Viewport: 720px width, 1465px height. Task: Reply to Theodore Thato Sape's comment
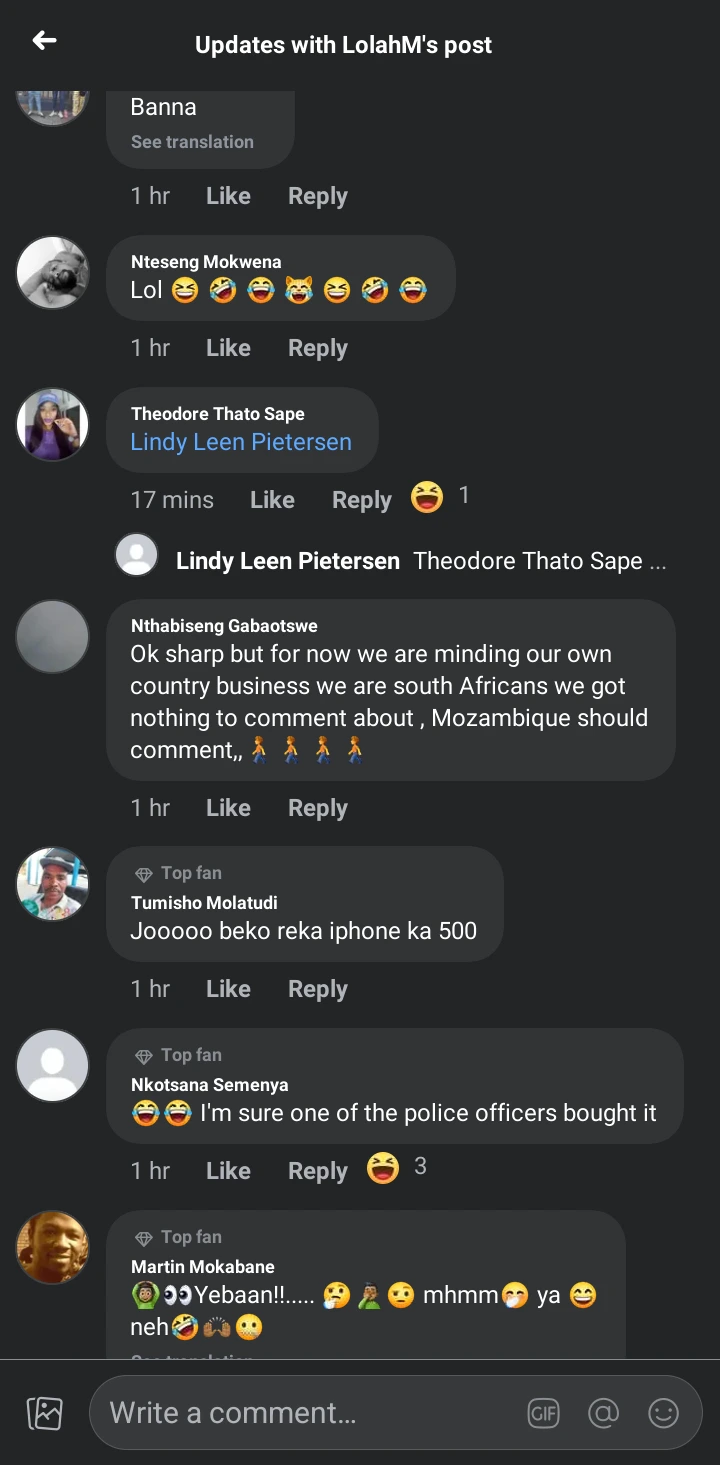point(362,500)
